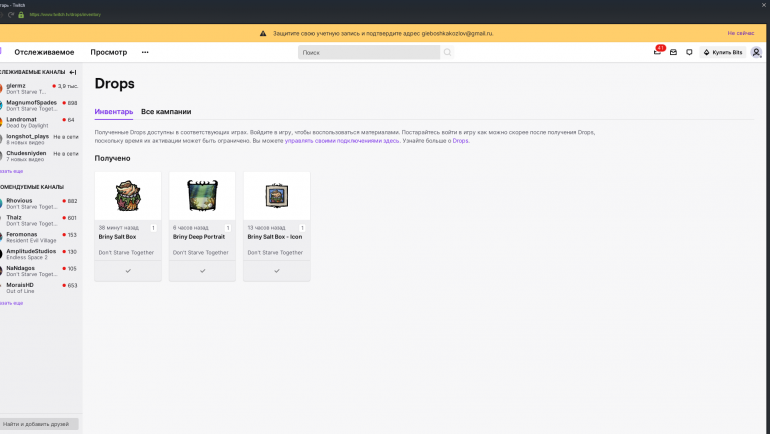
Task: Click the Briny Salt Box item image
Action: coord(128,195)
